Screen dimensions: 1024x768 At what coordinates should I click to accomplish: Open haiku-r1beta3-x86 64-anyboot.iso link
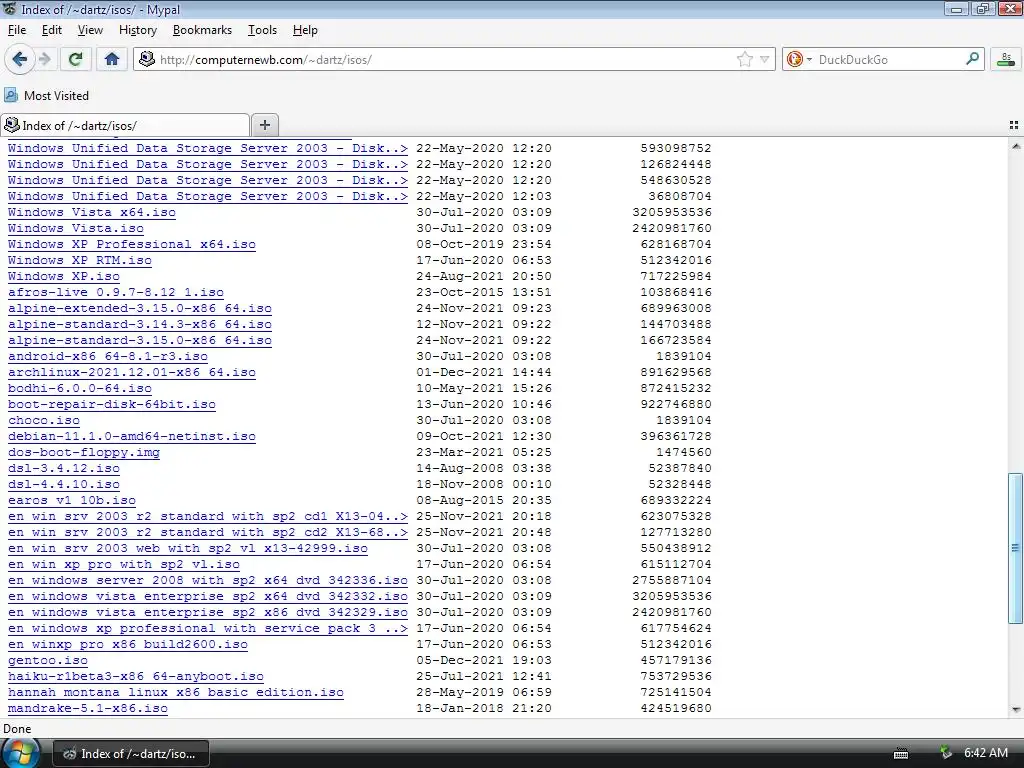point(136,677)
